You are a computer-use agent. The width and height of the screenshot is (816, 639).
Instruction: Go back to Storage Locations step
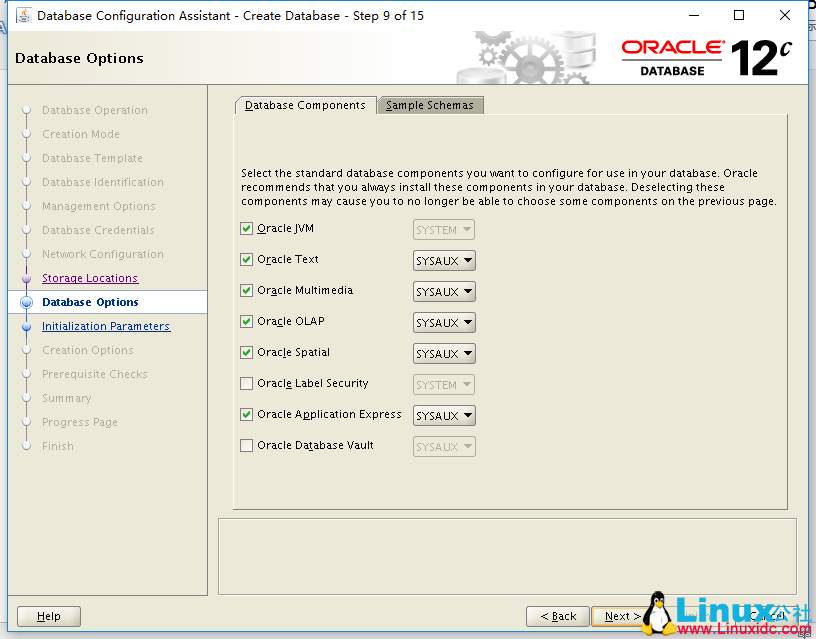[x=89, y=278]
